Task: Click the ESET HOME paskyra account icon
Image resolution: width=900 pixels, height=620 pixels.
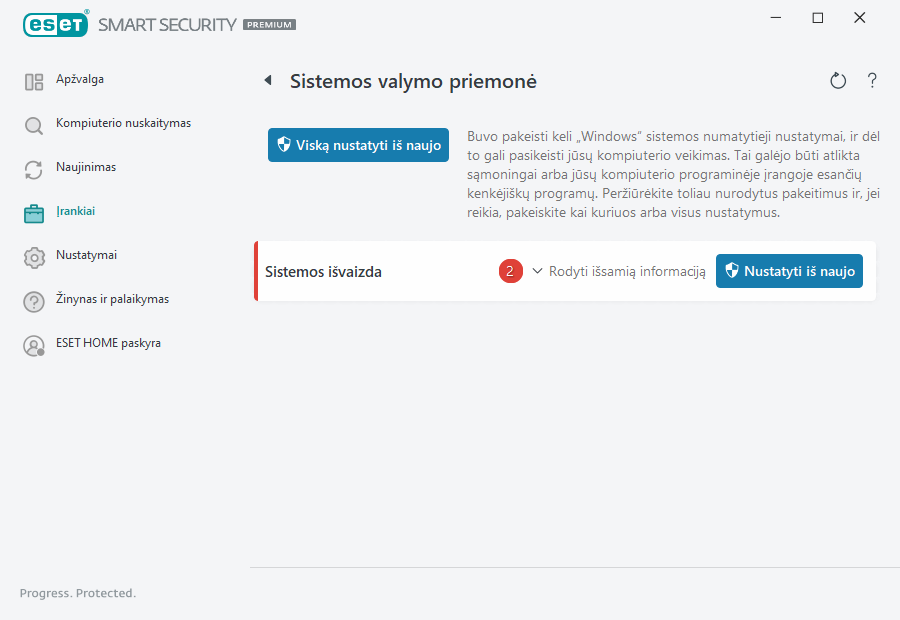Action: pyautogui.click(x=34, y=346)
